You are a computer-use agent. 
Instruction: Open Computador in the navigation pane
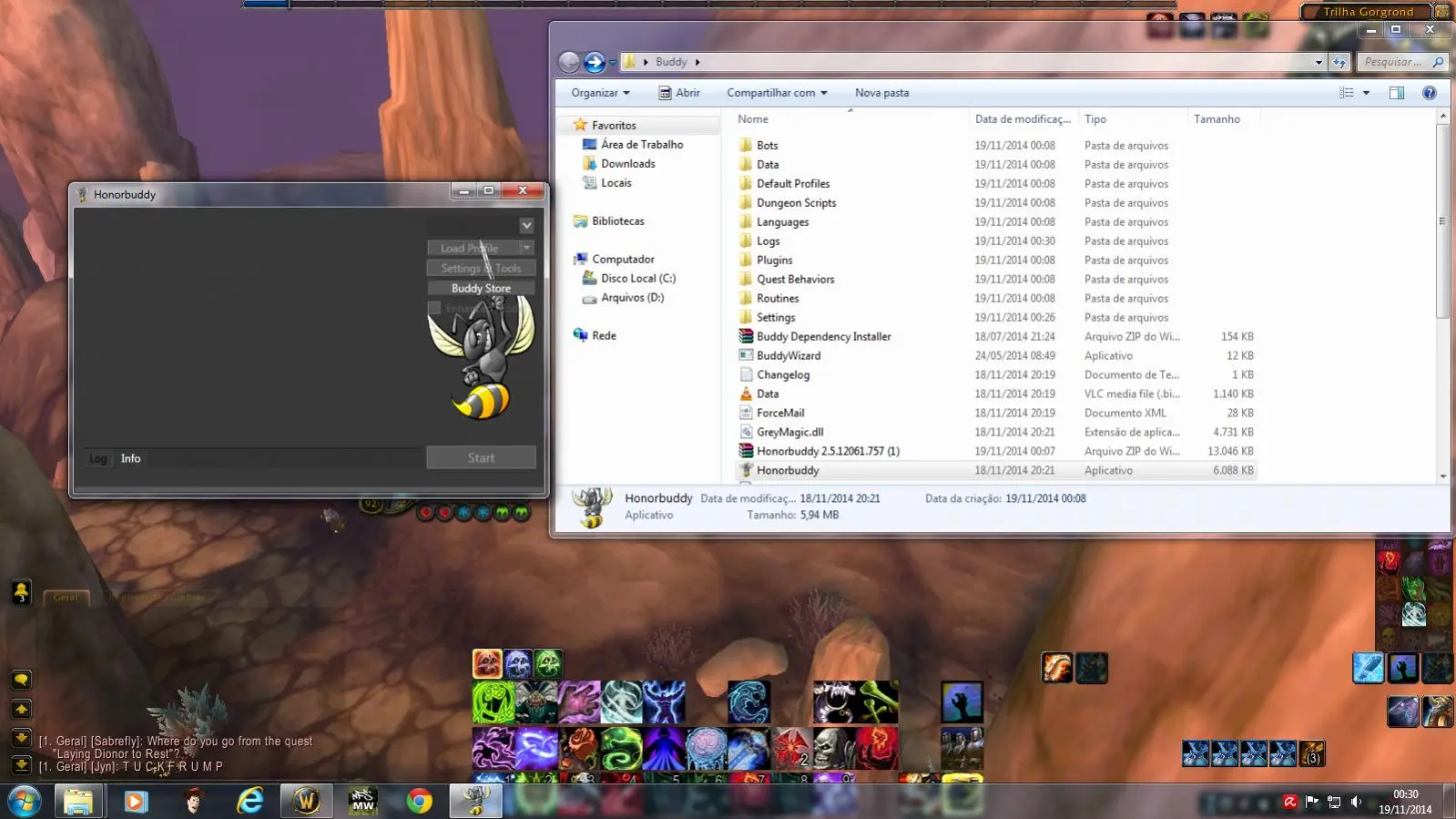tap(623, 260)
